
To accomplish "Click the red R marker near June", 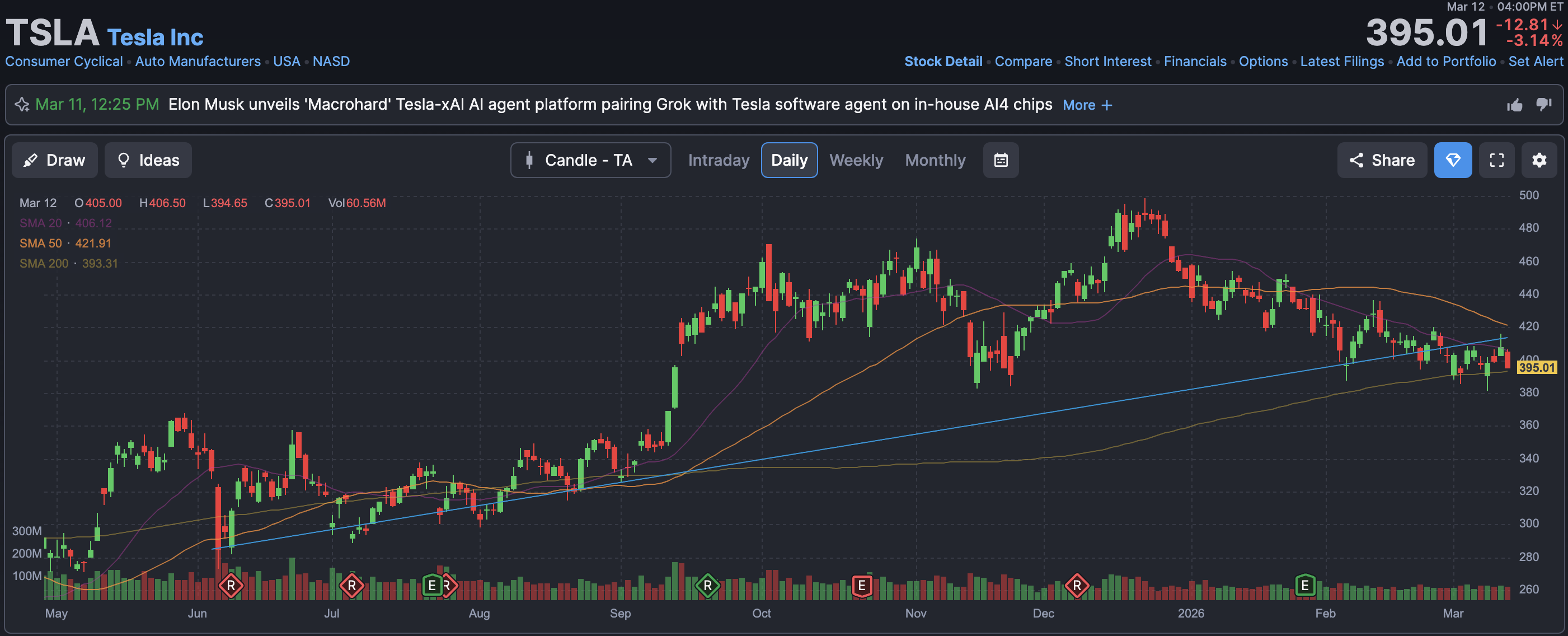I will coord(231,586).
